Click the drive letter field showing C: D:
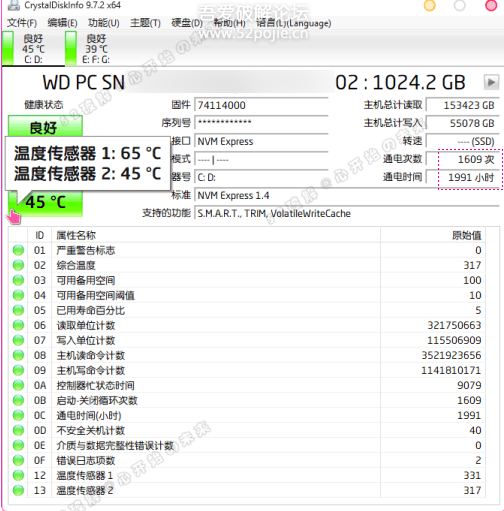Screen dimensions: 504x511 [x=262, y=177]
